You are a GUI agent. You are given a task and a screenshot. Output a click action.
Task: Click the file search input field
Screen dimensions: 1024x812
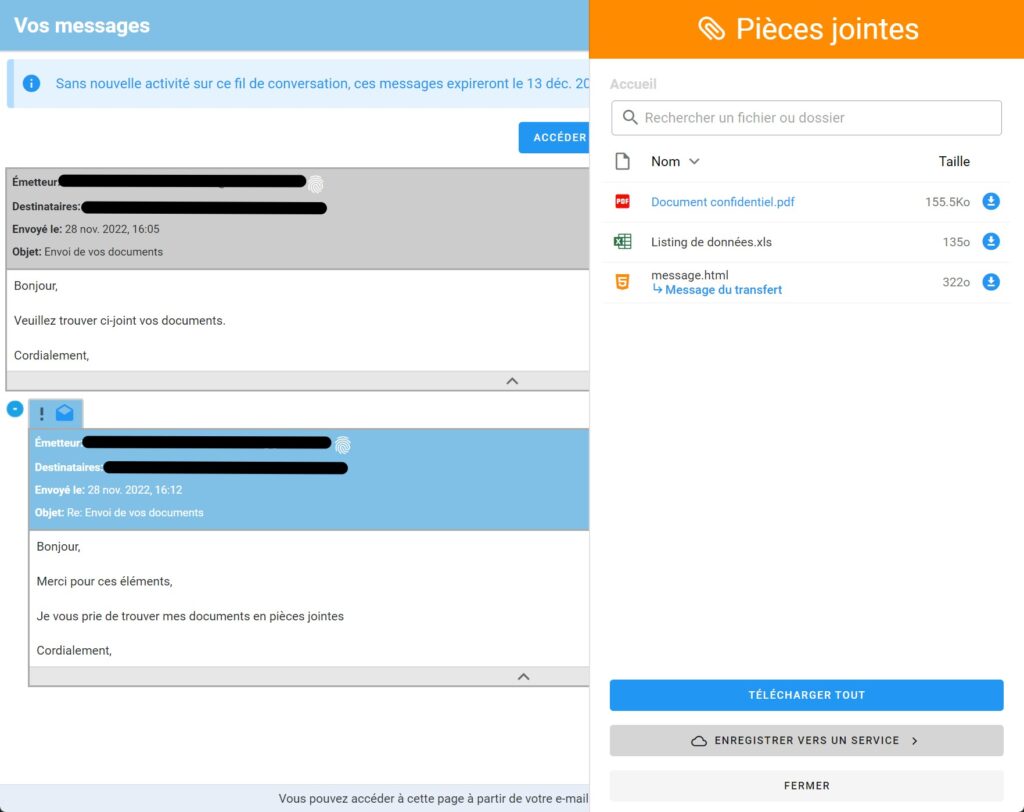tap(806, 117)
